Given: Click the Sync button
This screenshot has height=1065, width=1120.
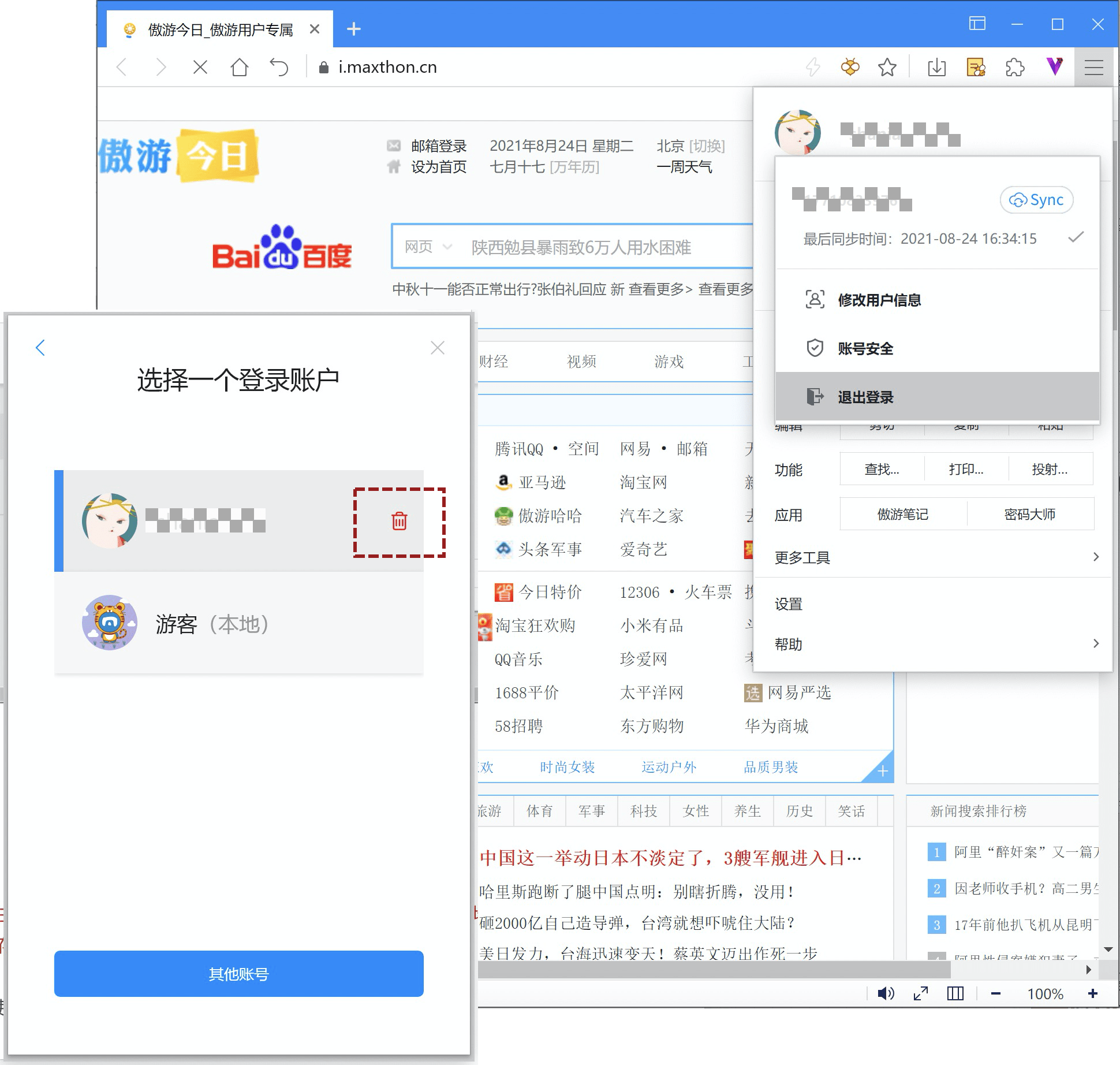Looking at the screenshot, I should [x=1036, y=200].
